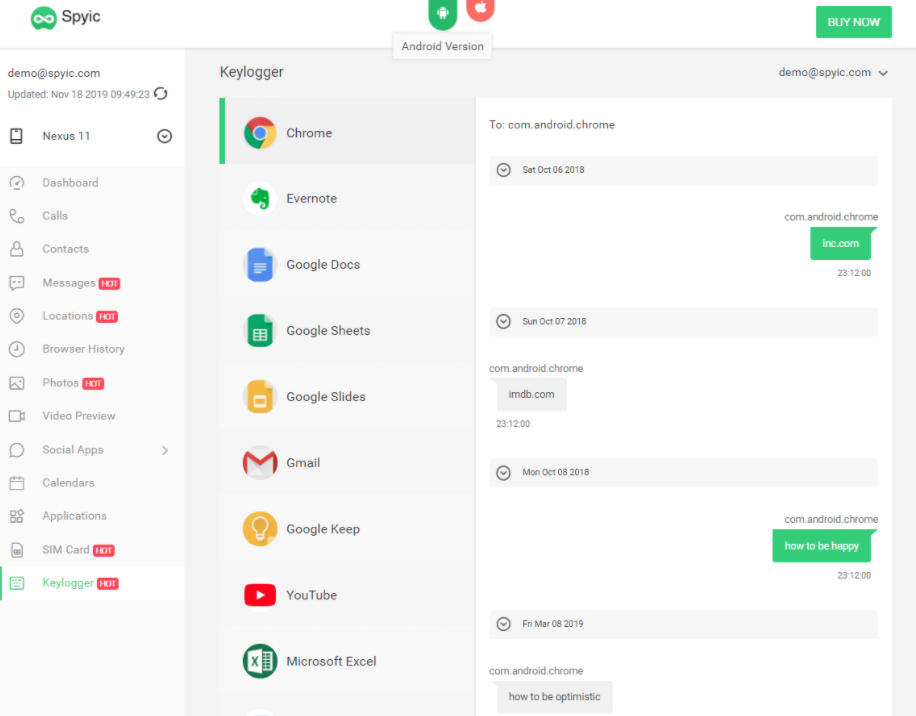Select Google Docs app row label
Image resolution: width=916 pixels, height=716 pixels.
point(323,265)
